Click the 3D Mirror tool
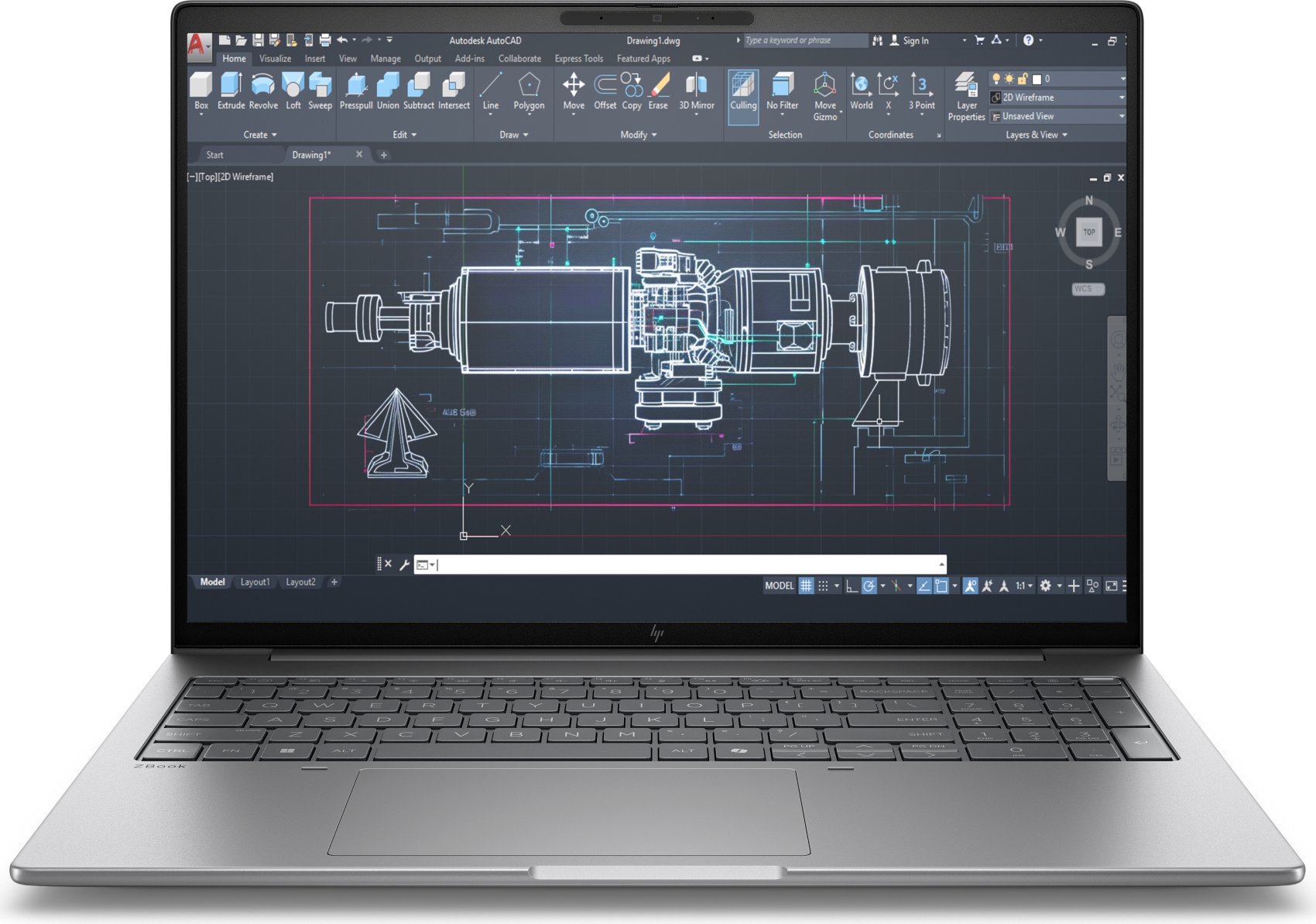 pos(696,91)
